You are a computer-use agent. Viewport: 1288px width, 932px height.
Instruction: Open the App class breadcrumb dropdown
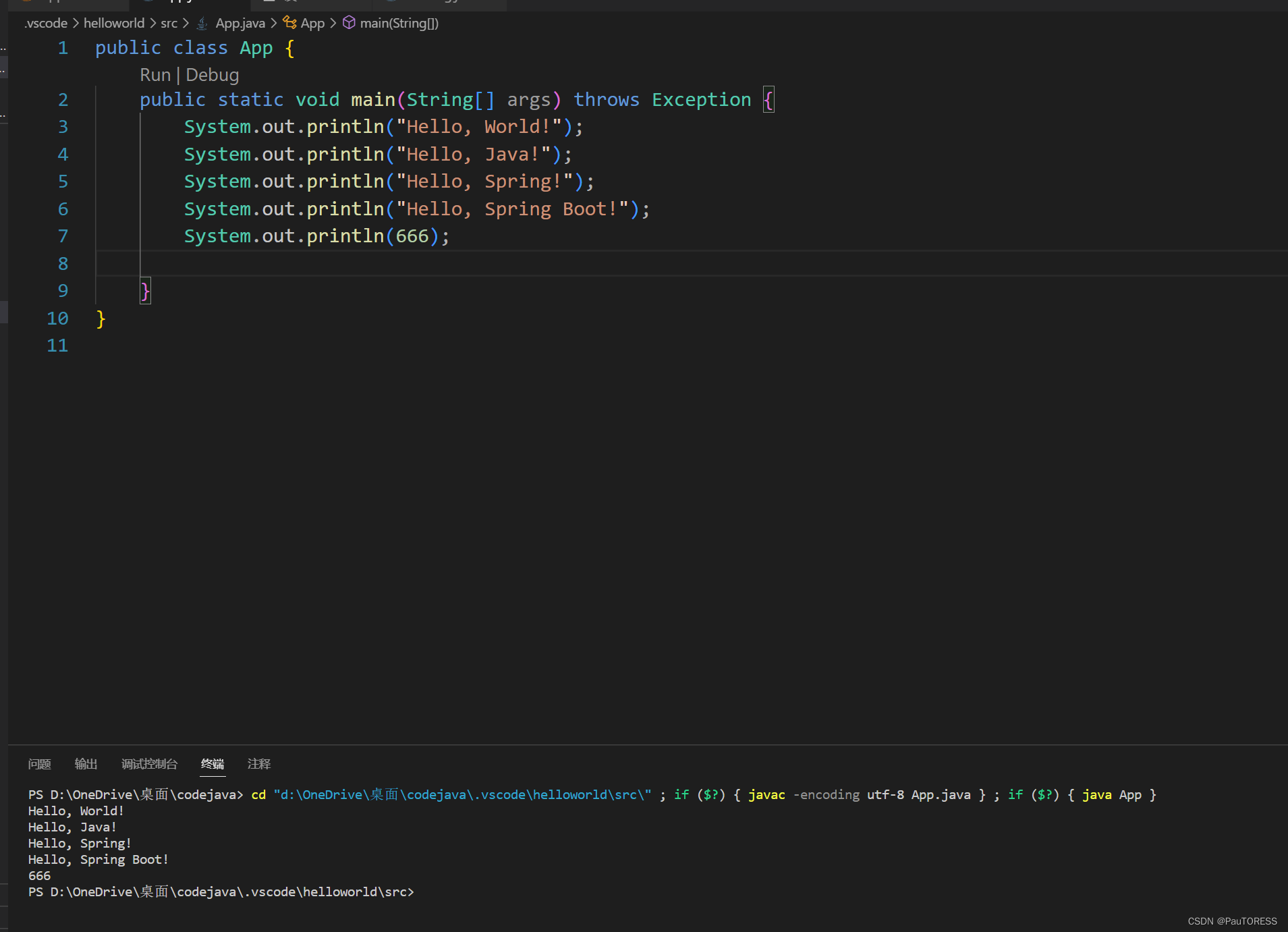pyautogui.click(x=312, y=23)
